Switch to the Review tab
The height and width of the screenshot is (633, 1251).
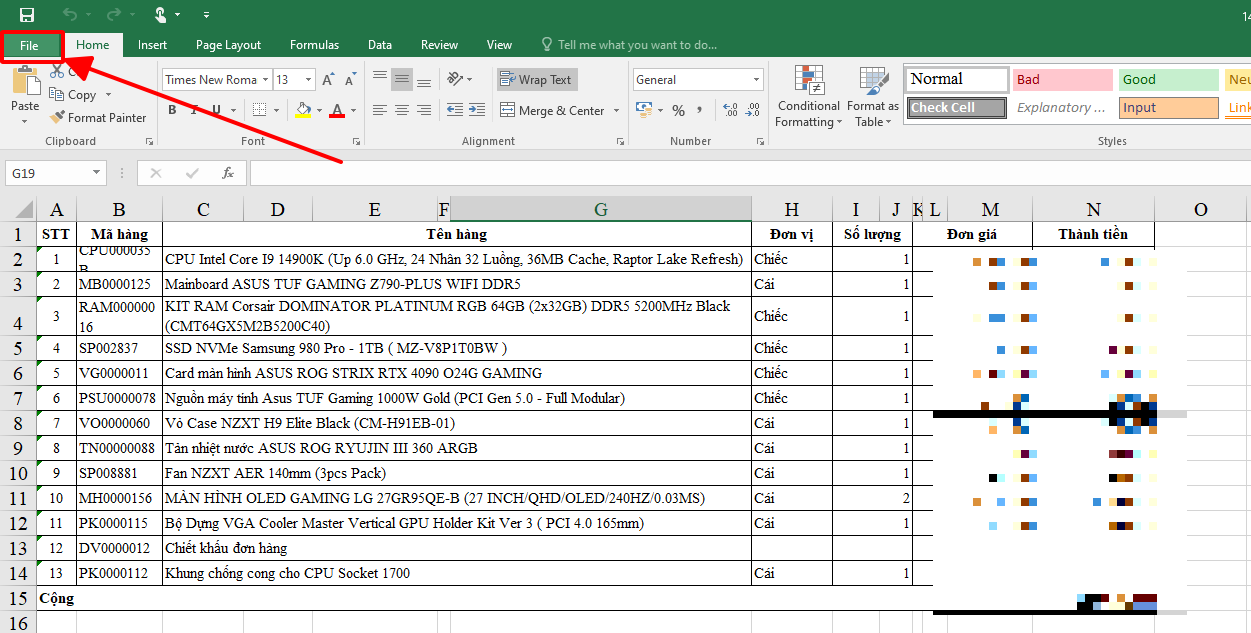pos(439,45)
